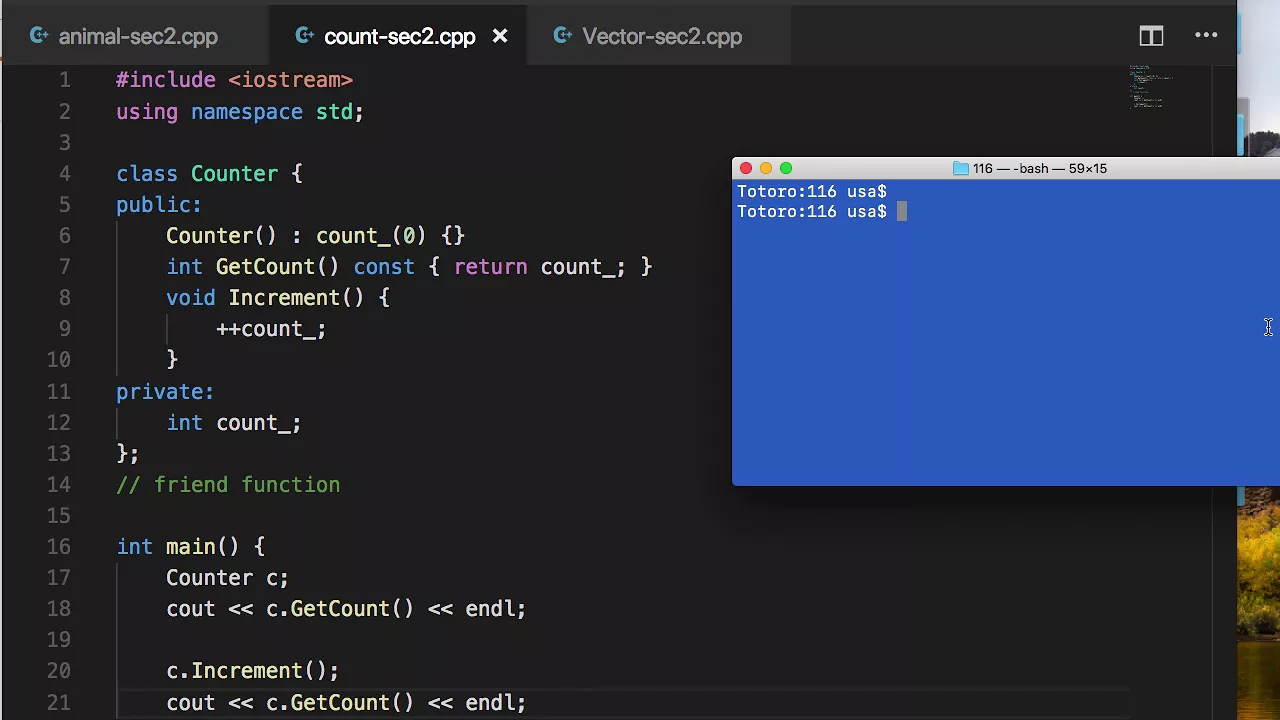Close the terminal window with the red button
Viewport: 1280px width, 720px height.
(746, 168)
